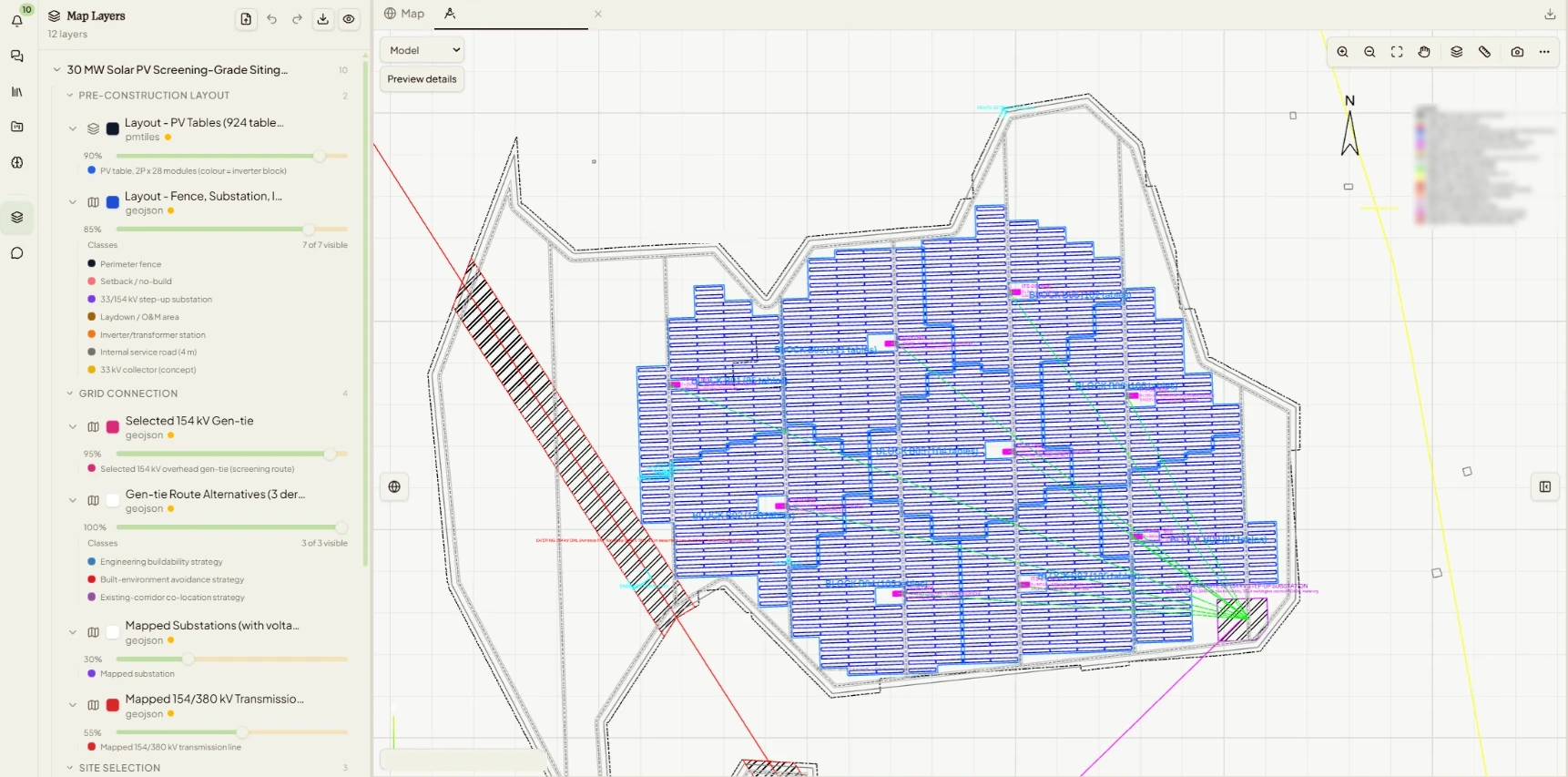
Task: Toggle visibility of all layers with eye icon
Action: point(349,19)
